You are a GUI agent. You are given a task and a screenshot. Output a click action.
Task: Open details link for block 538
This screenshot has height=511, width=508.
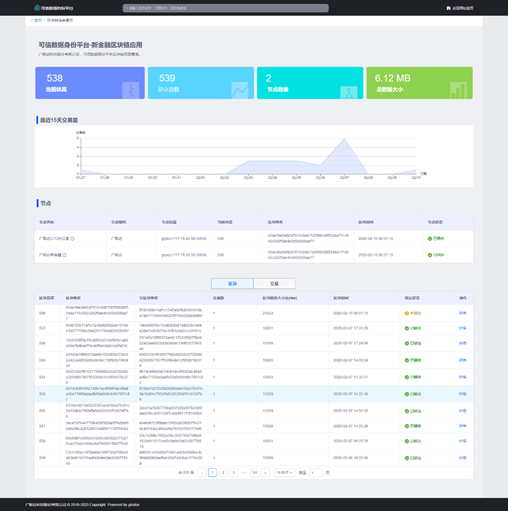point(462,313)
